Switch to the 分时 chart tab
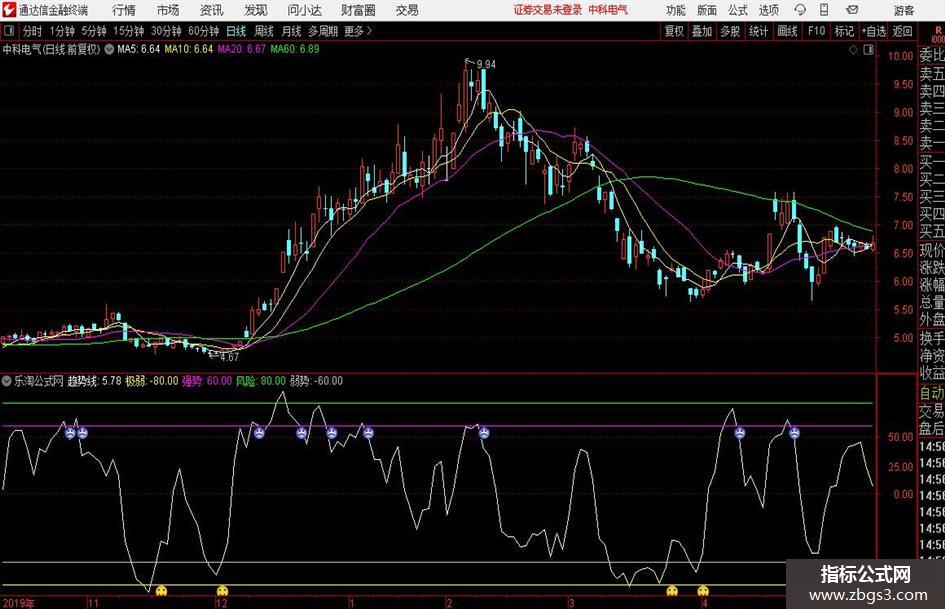 click(x=33, y=31)
